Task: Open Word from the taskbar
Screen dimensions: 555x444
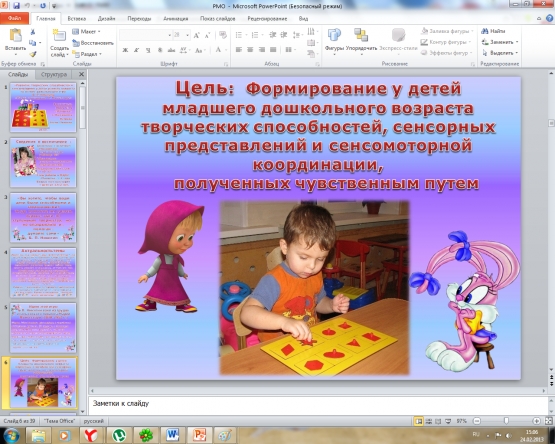Action: [x=172, y=435]
